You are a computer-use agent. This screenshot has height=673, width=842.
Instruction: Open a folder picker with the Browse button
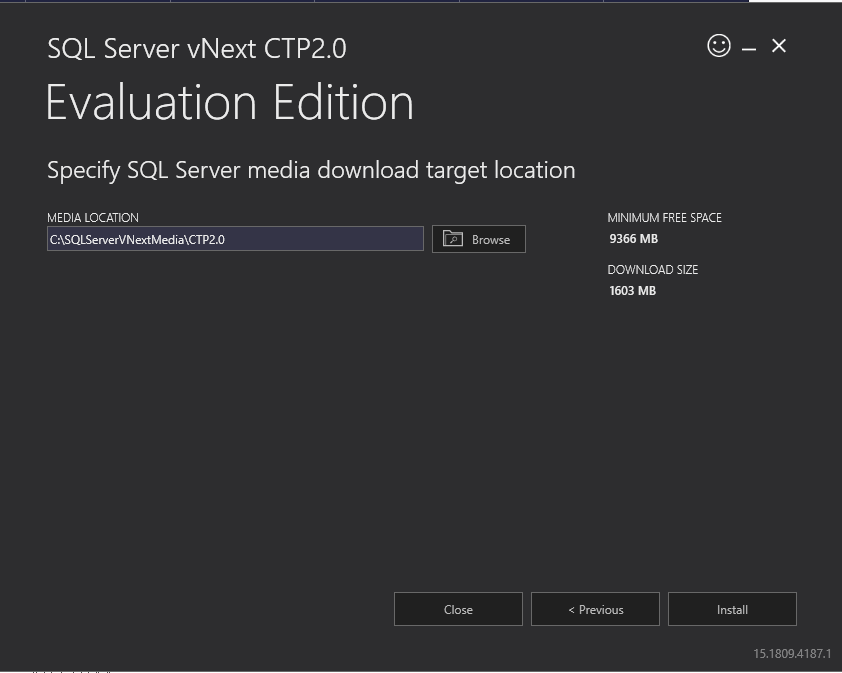(x=478, y=239)
